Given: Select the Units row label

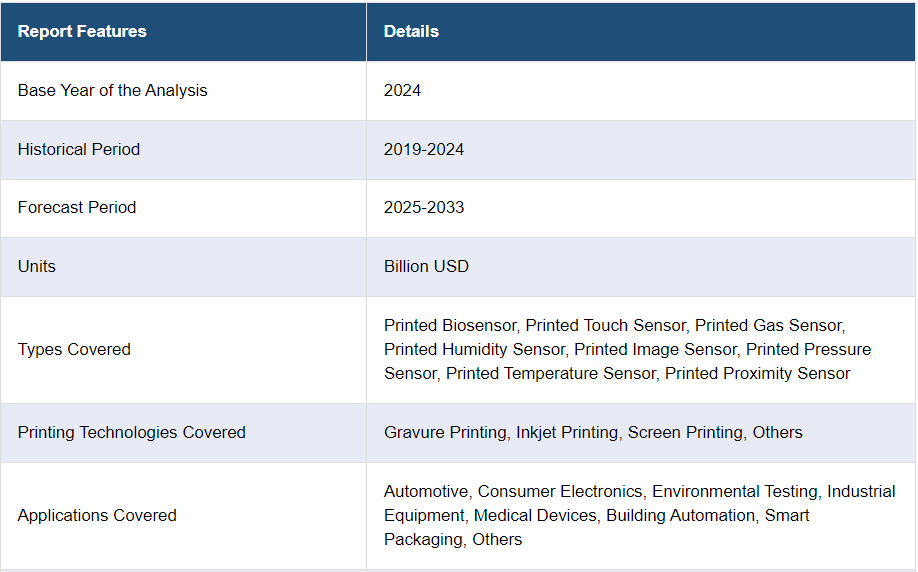Looking at the screenshot, I should pos(37,266).
